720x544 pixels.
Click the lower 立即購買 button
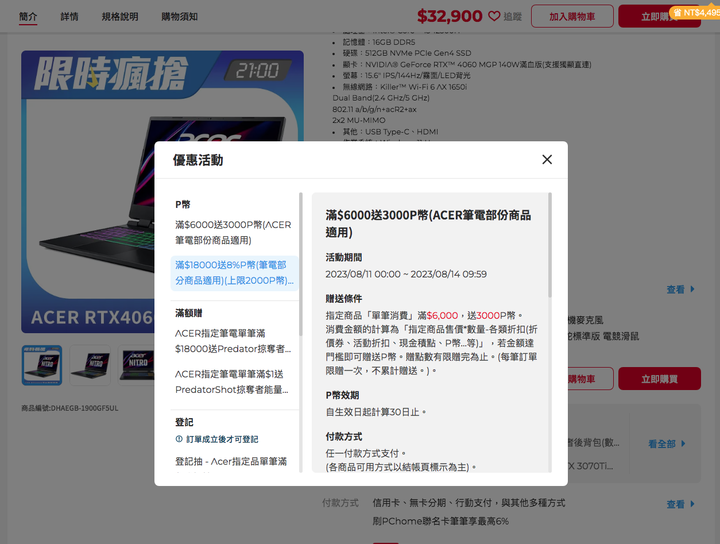pyautogui.click(x=659, y=379)
